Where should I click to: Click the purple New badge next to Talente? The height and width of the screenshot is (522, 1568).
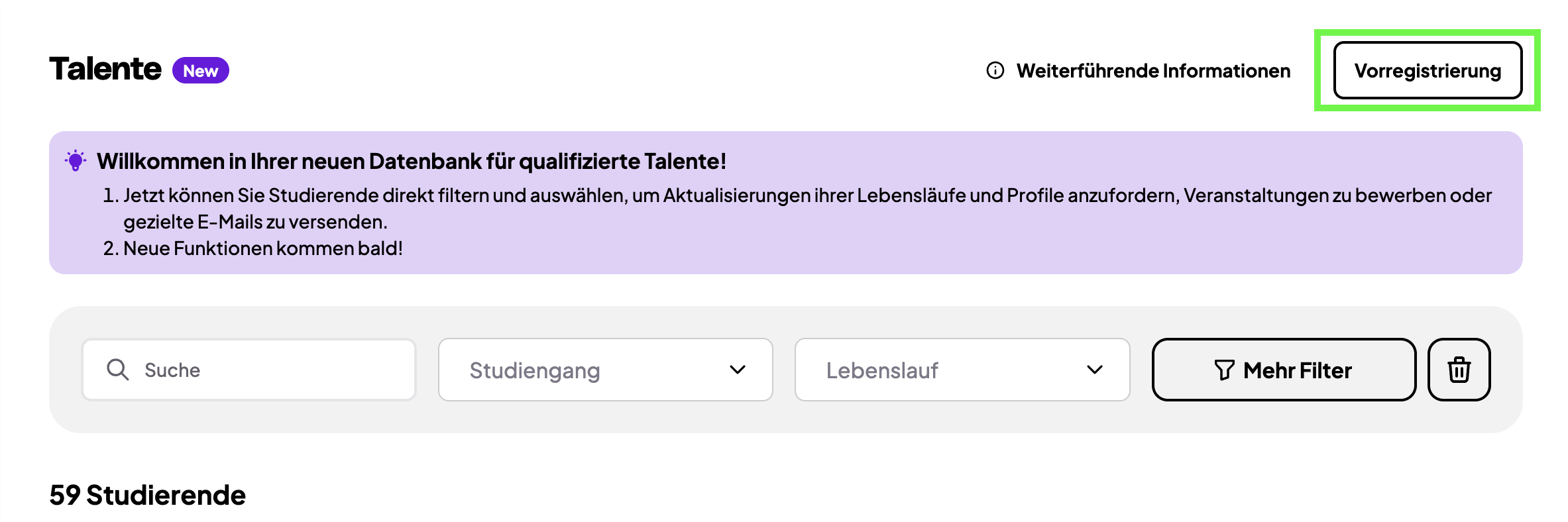[x=201, y=70]
